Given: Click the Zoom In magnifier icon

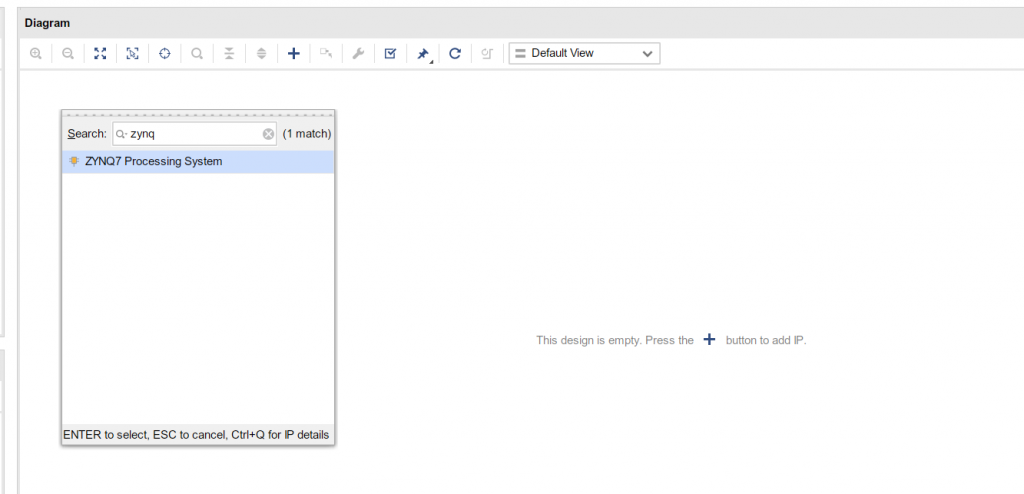Looking at the screenshot, I should [36, 53].
